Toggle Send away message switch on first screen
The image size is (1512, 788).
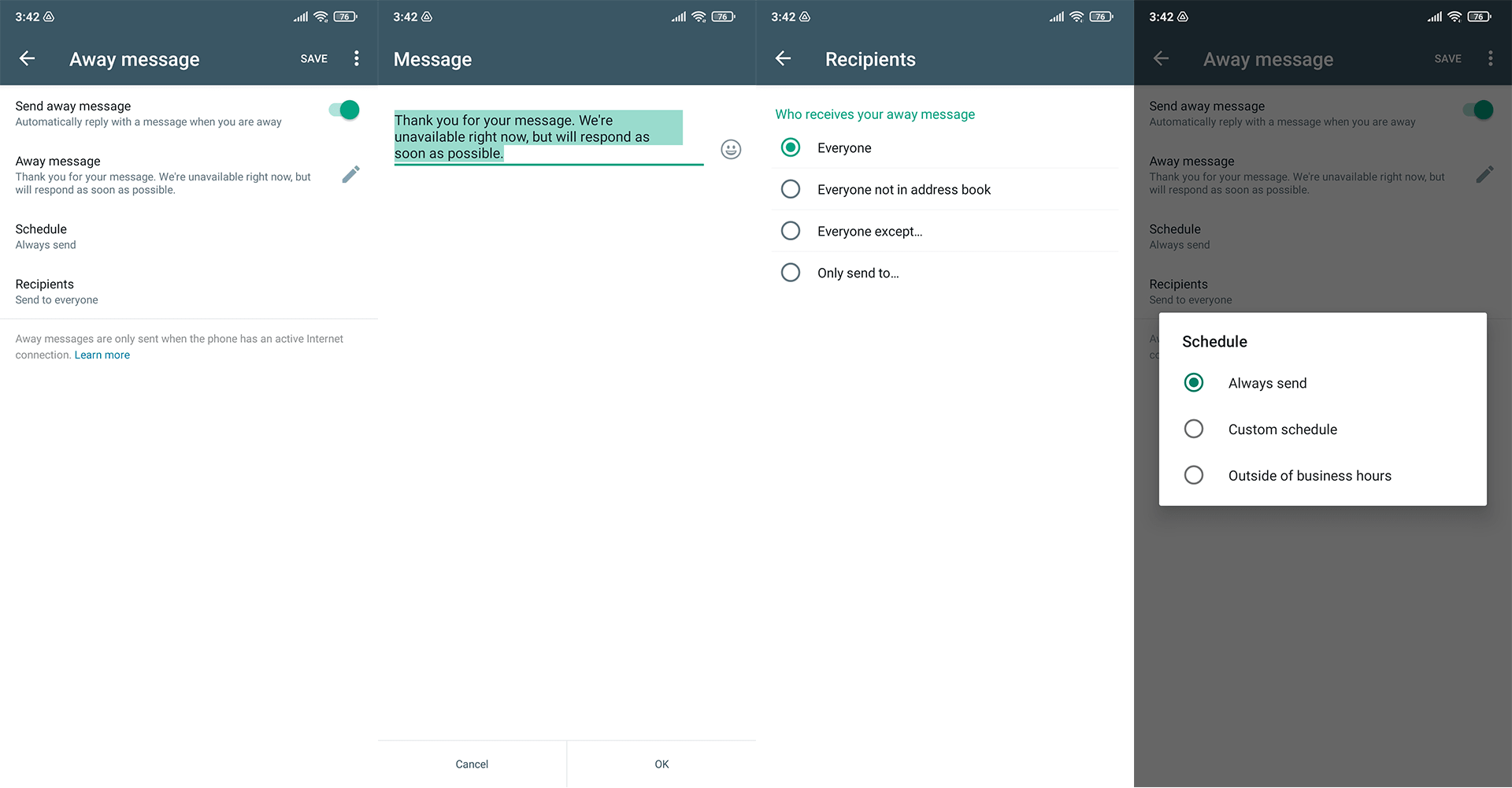[x=344, y=110]
